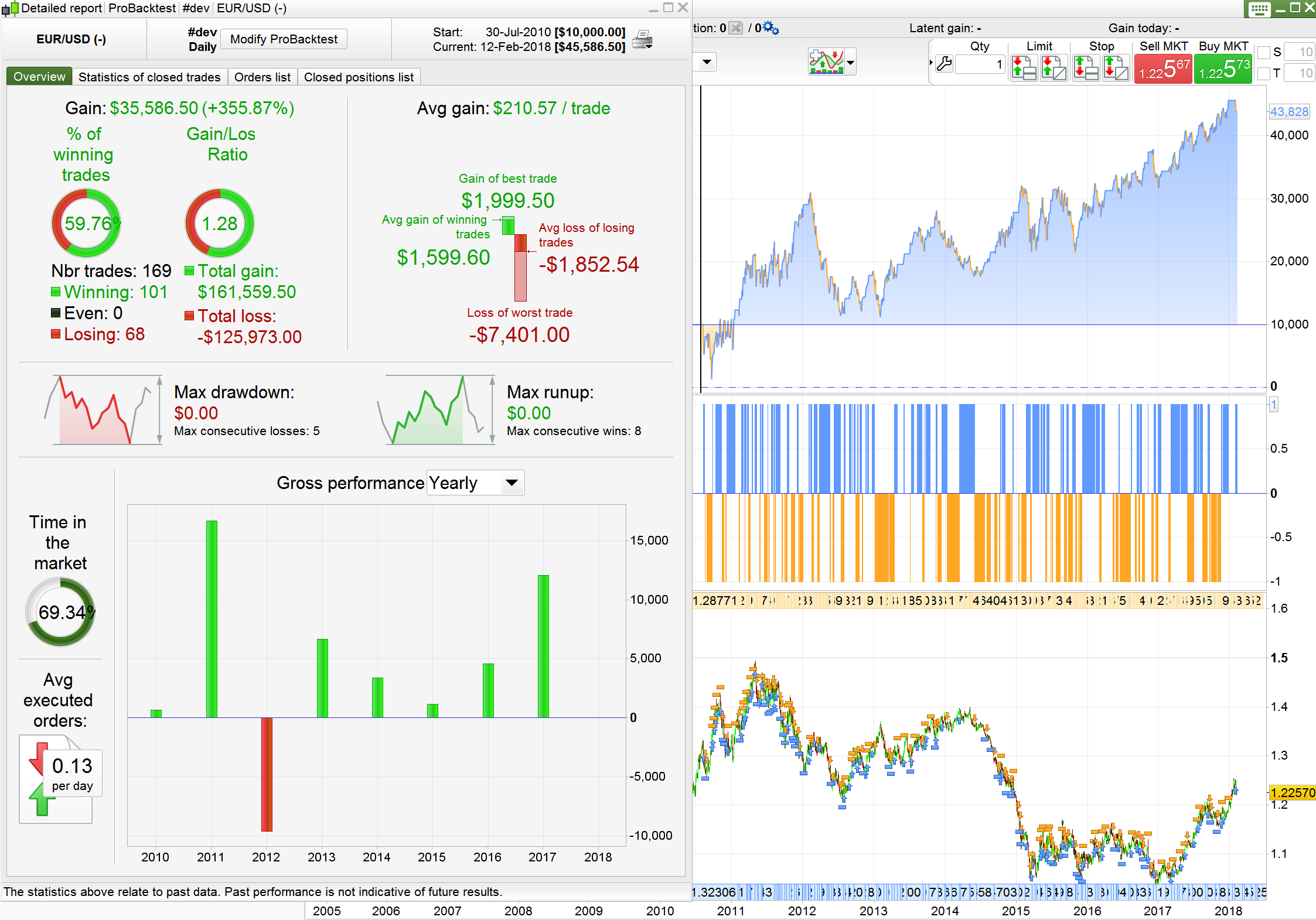Click the Total loss -$125,973.00 value
This screenshot has width=1316, height=920.
pyautogui.click(x=249, y=337)
